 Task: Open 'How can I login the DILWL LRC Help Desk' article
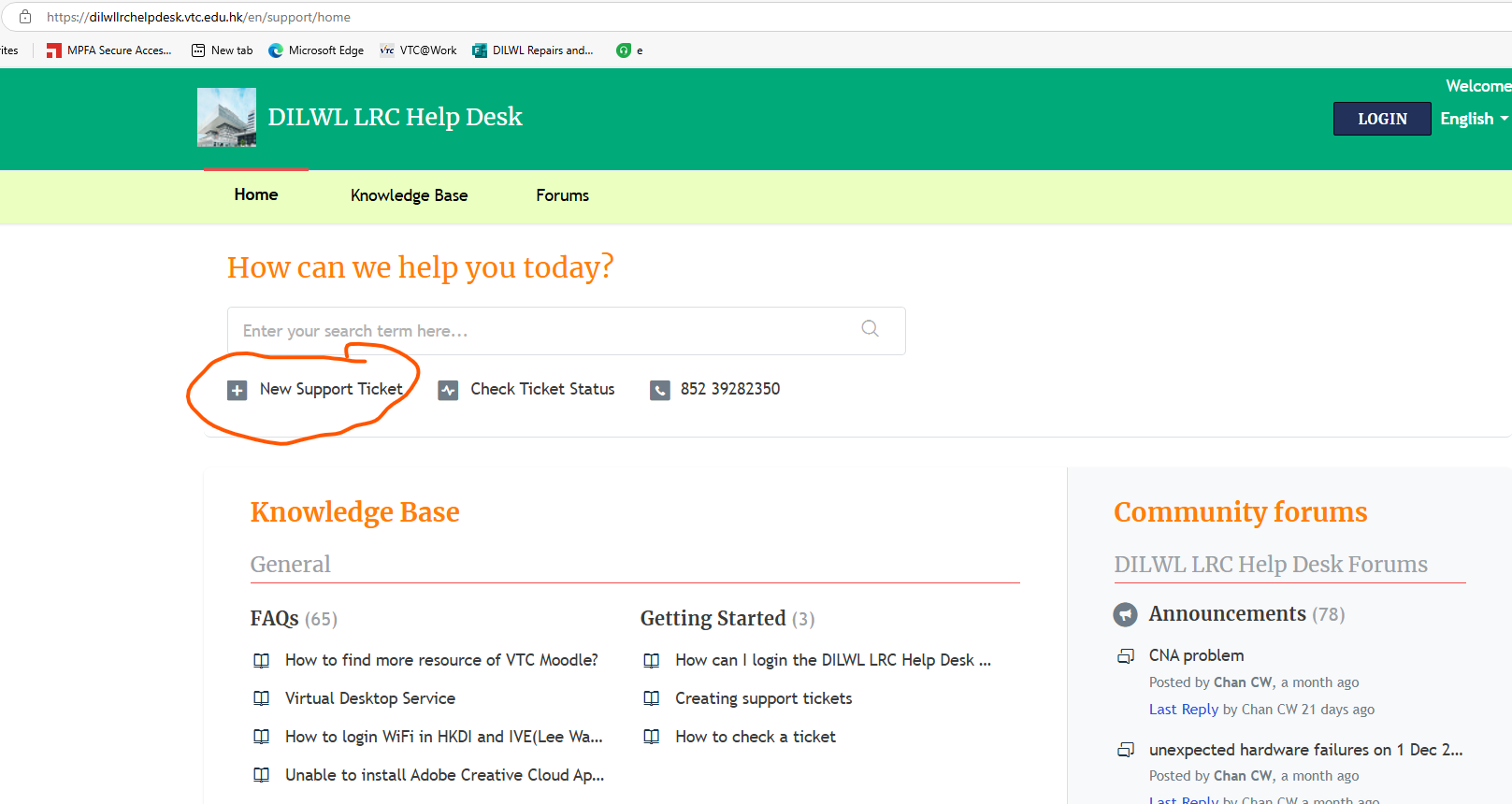833,660
